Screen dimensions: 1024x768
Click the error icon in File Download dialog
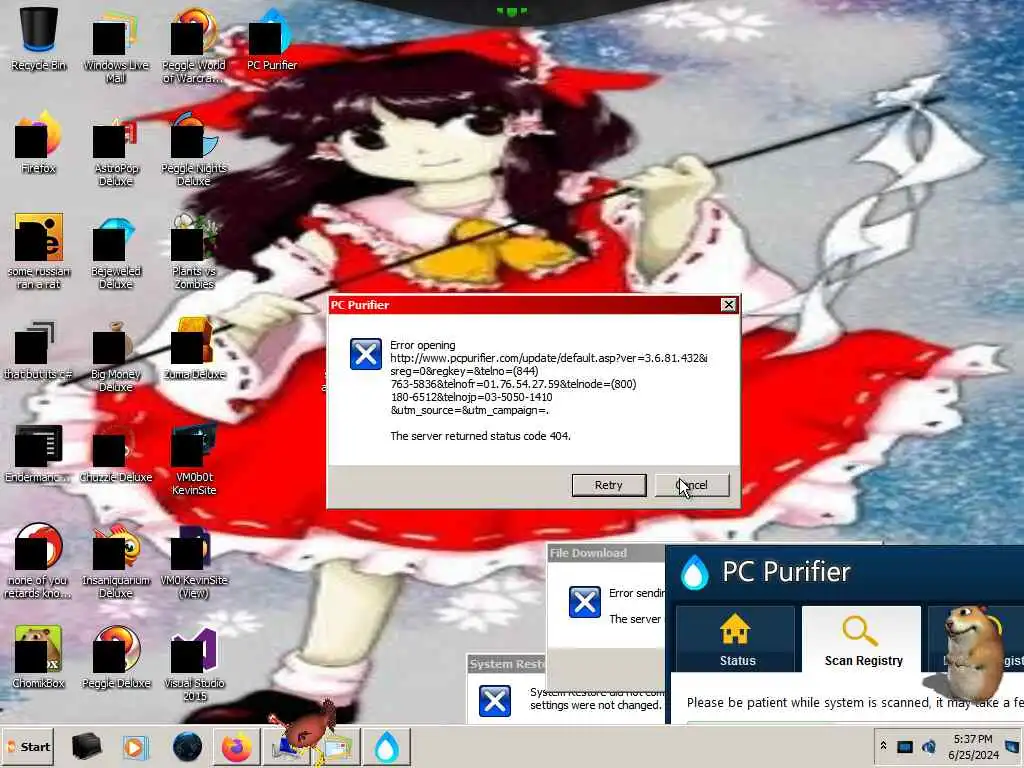click(584, 602)
